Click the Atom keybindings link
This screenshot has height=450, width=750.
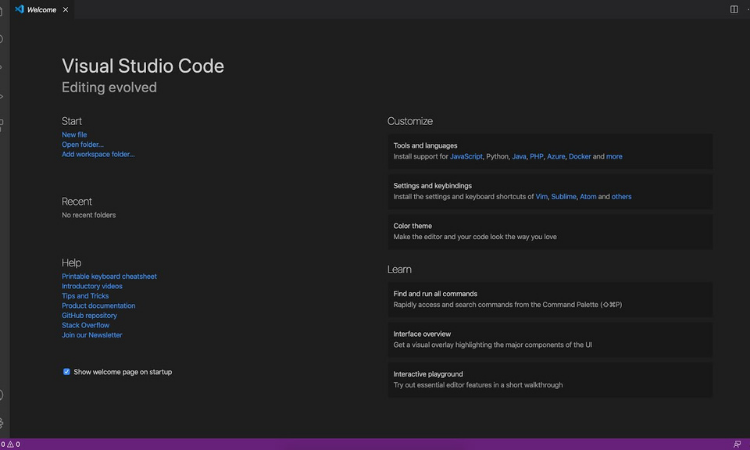[x=588, y=197]
